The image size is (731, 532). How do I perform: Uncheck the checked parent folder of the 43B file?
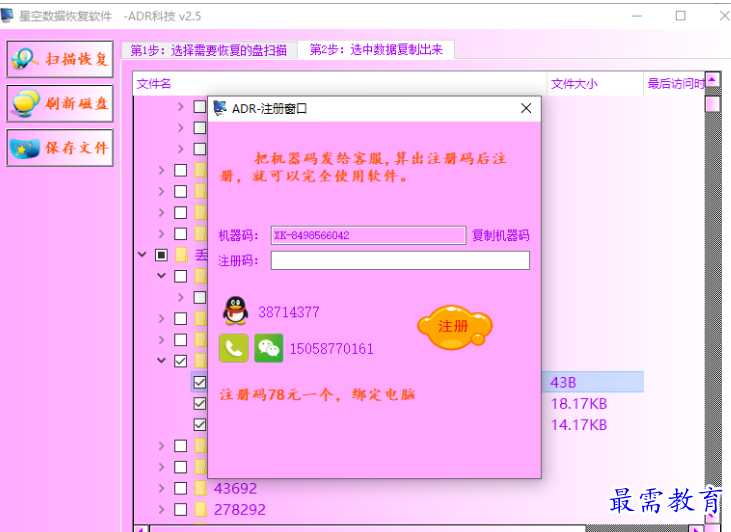pos(180,361)
